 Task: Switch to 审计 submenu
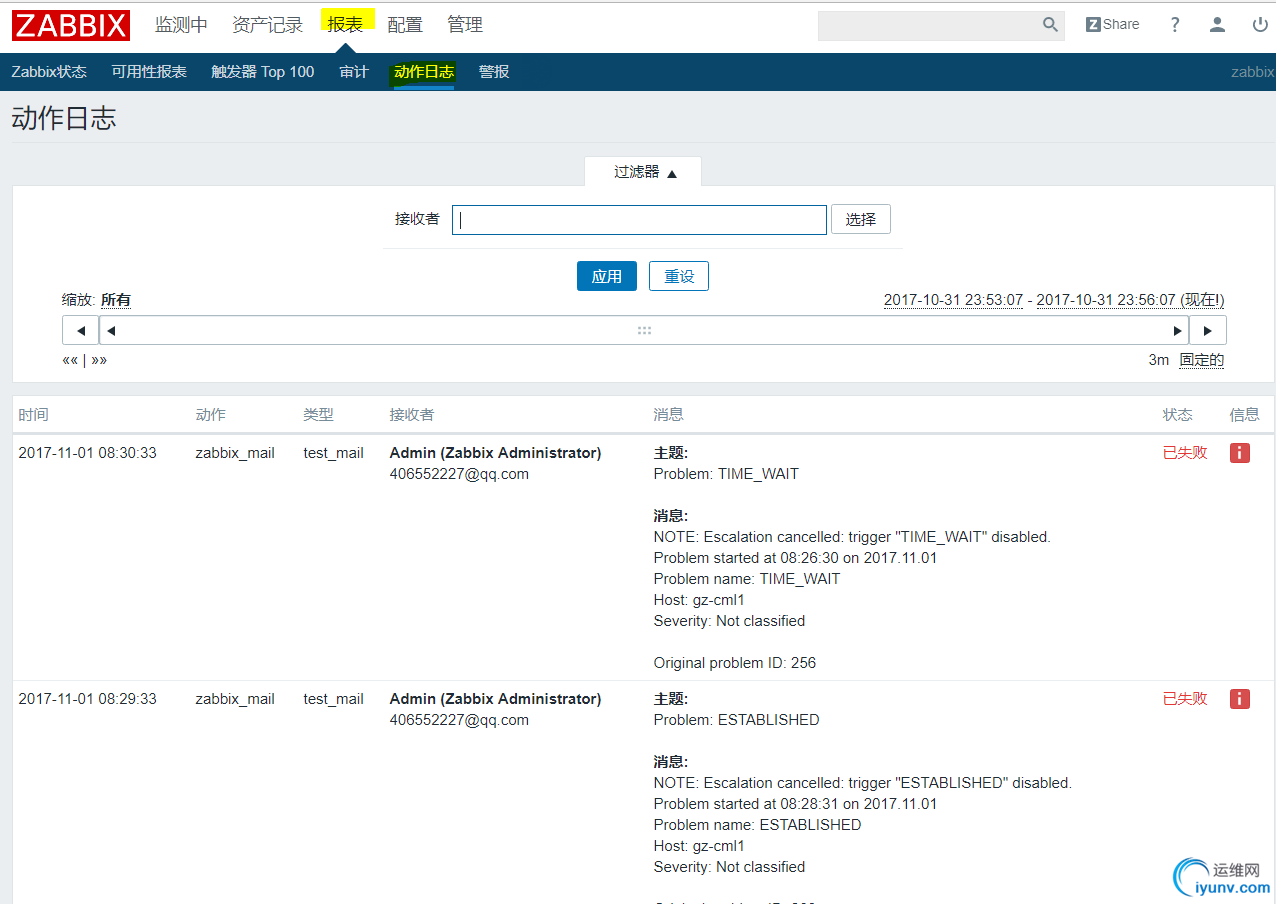click(354, 72)
